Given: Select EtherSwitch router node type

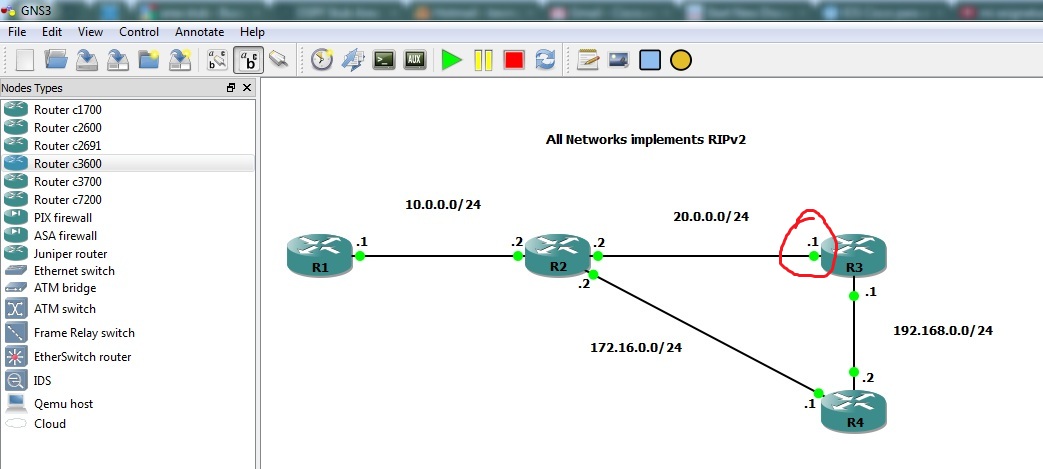Looking at the screenshot, I should pos(128,357).
